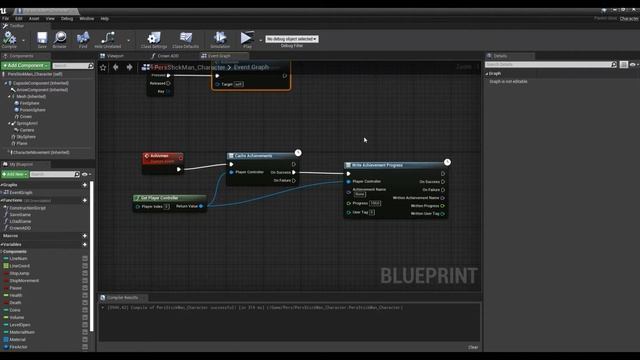The height and width of the screenshot is (360, 640).
Task: Open the Asset menu
Action: pyautogui.click(x=34, y=18)
